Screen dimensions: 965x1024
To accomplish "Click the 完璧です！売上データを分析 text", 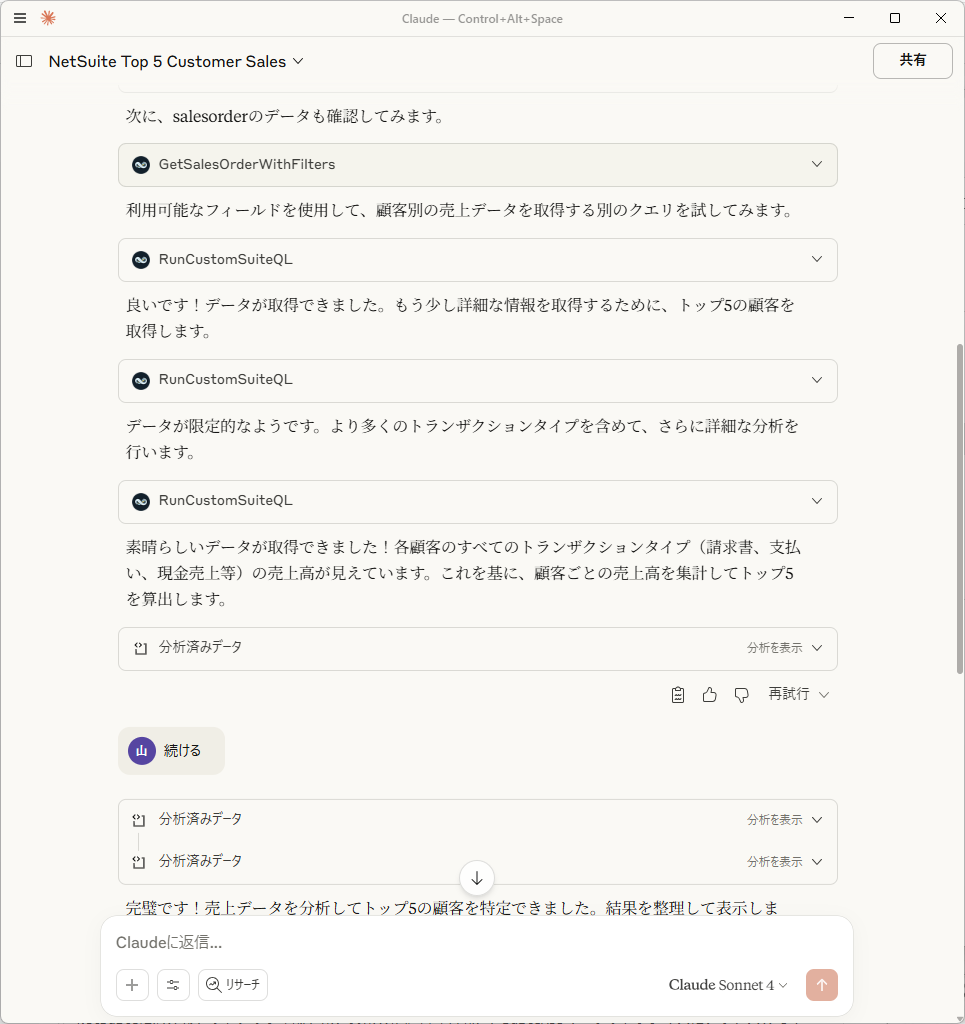I will (452, 908).
